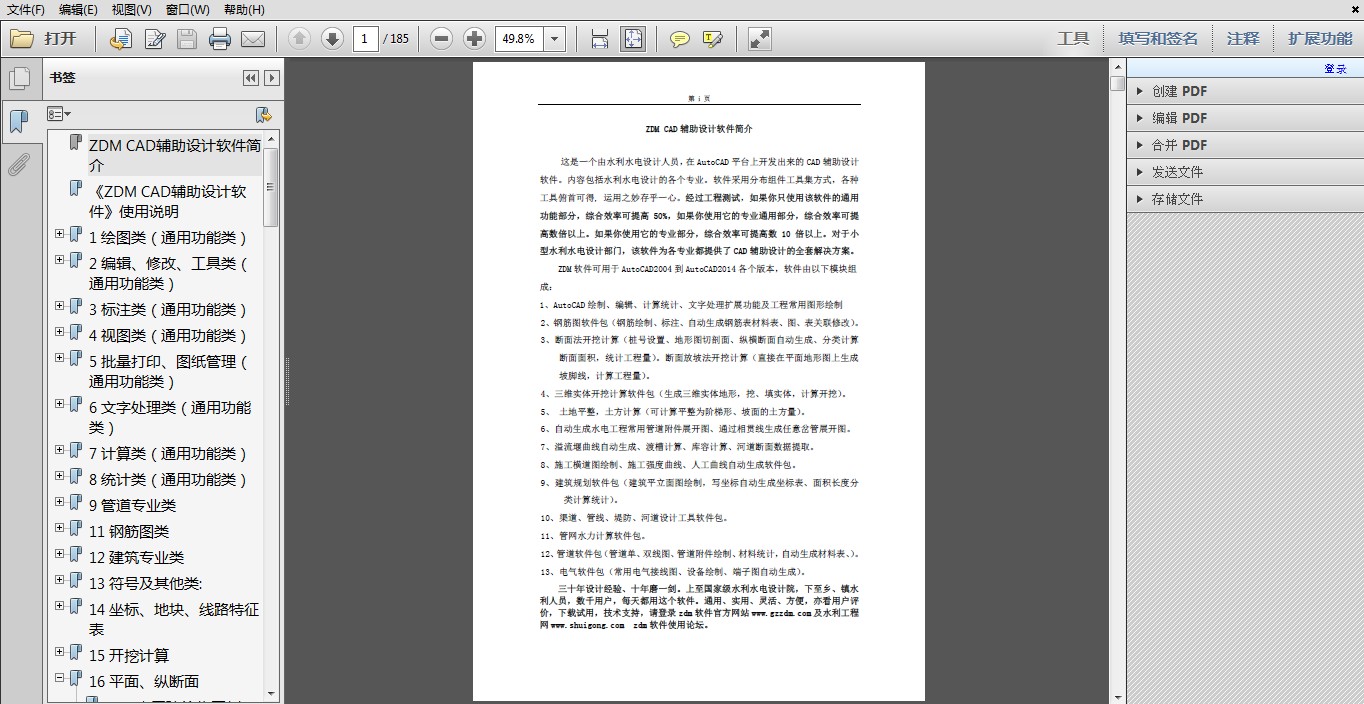Viewport: 1364px width, 704px height.
Task: Open the 窗口(W) menu
Action: pos(188,9)
